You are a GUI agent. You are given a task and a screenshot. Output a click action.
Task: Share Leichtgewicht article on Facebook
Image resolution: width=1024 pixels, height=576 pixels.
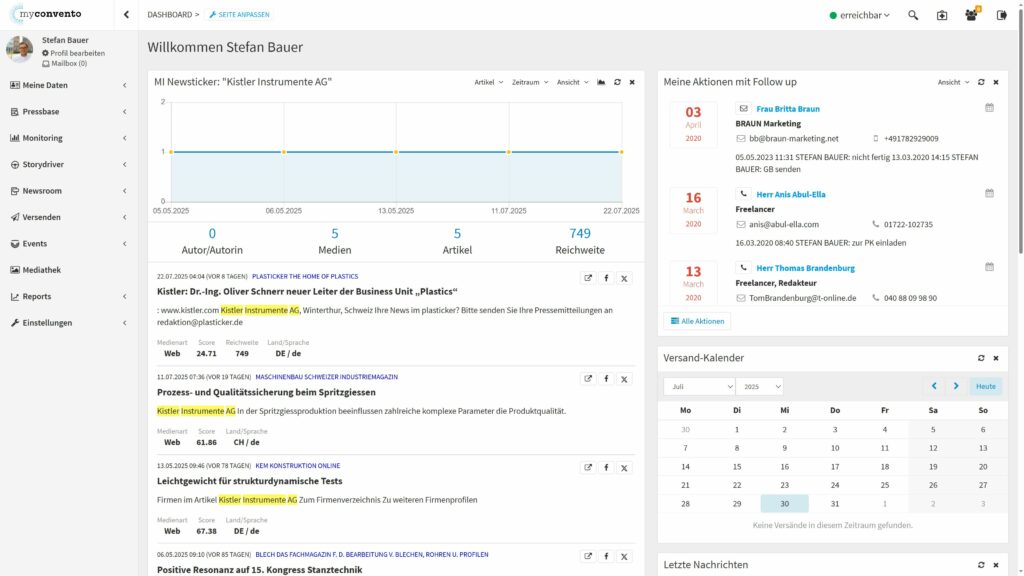pyautogui.click(x=606, y=468)
